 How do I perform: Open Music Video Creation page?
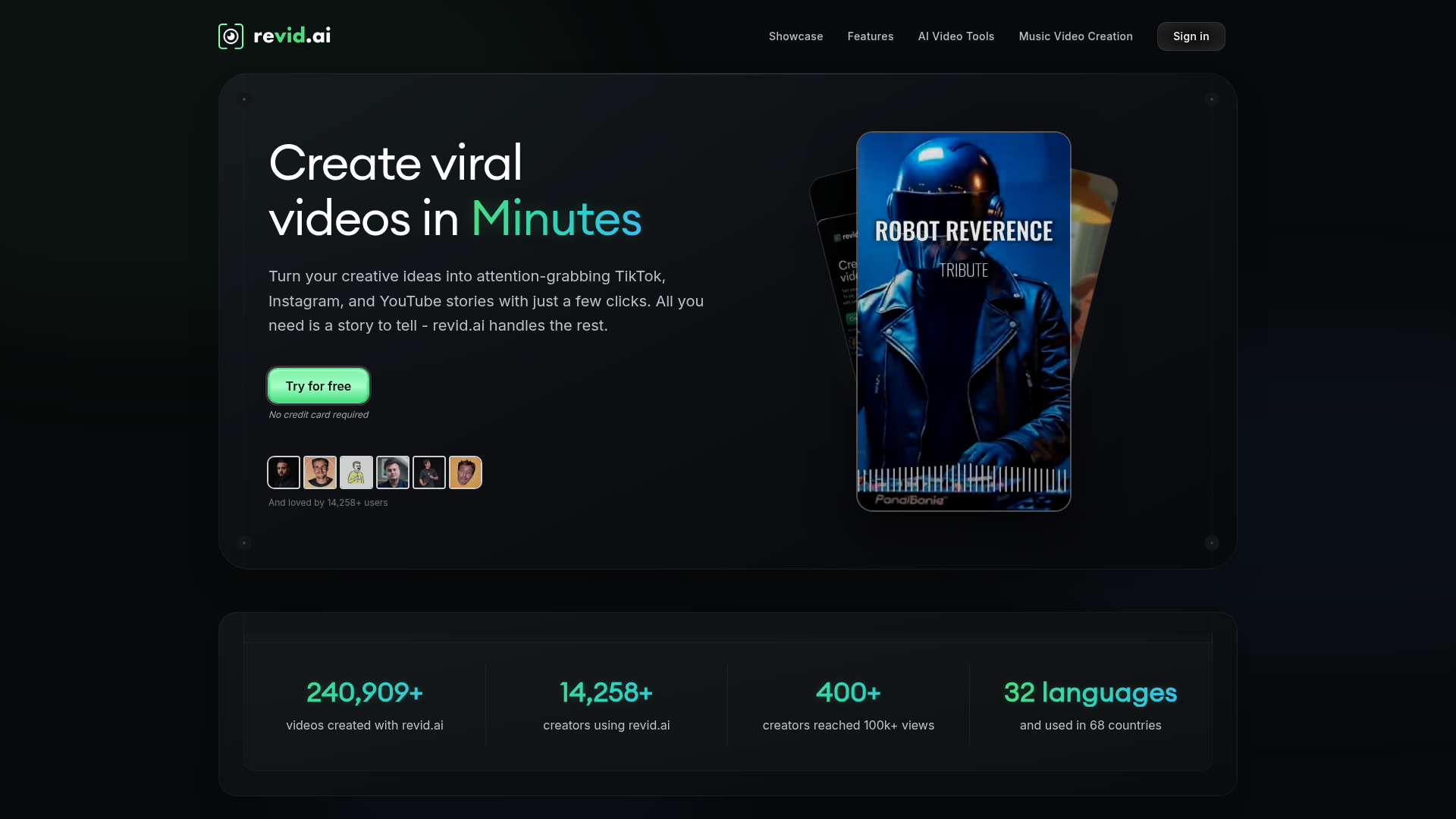click(1075, 36)
